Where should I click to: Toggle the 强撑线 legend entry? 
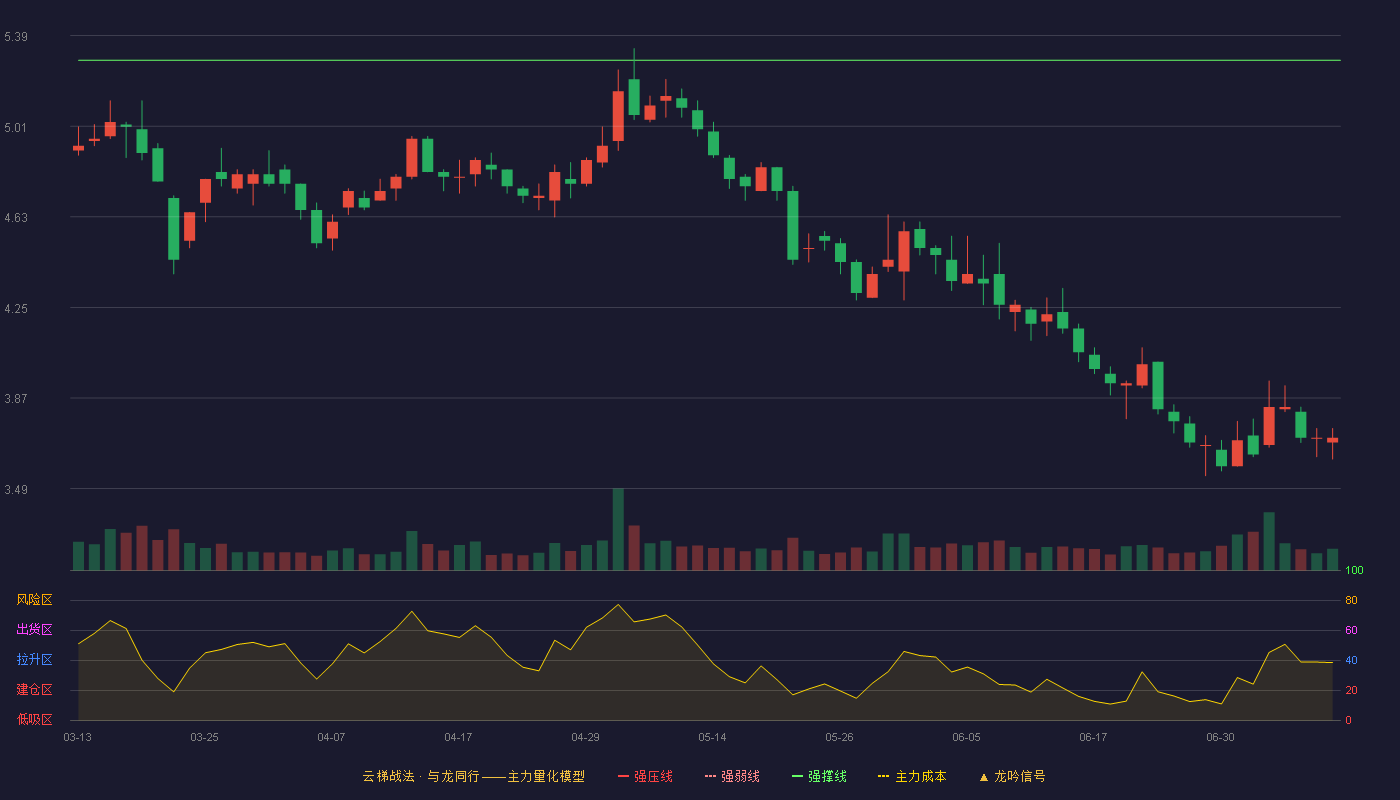tap(819, 776)
